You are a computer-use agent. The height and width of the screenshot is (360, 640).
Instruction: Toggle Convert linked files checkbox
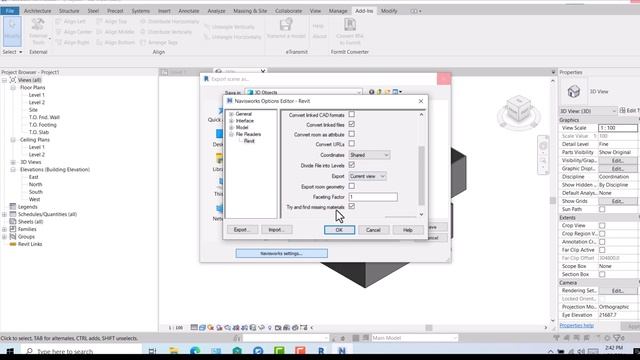[x=351, y=124]
